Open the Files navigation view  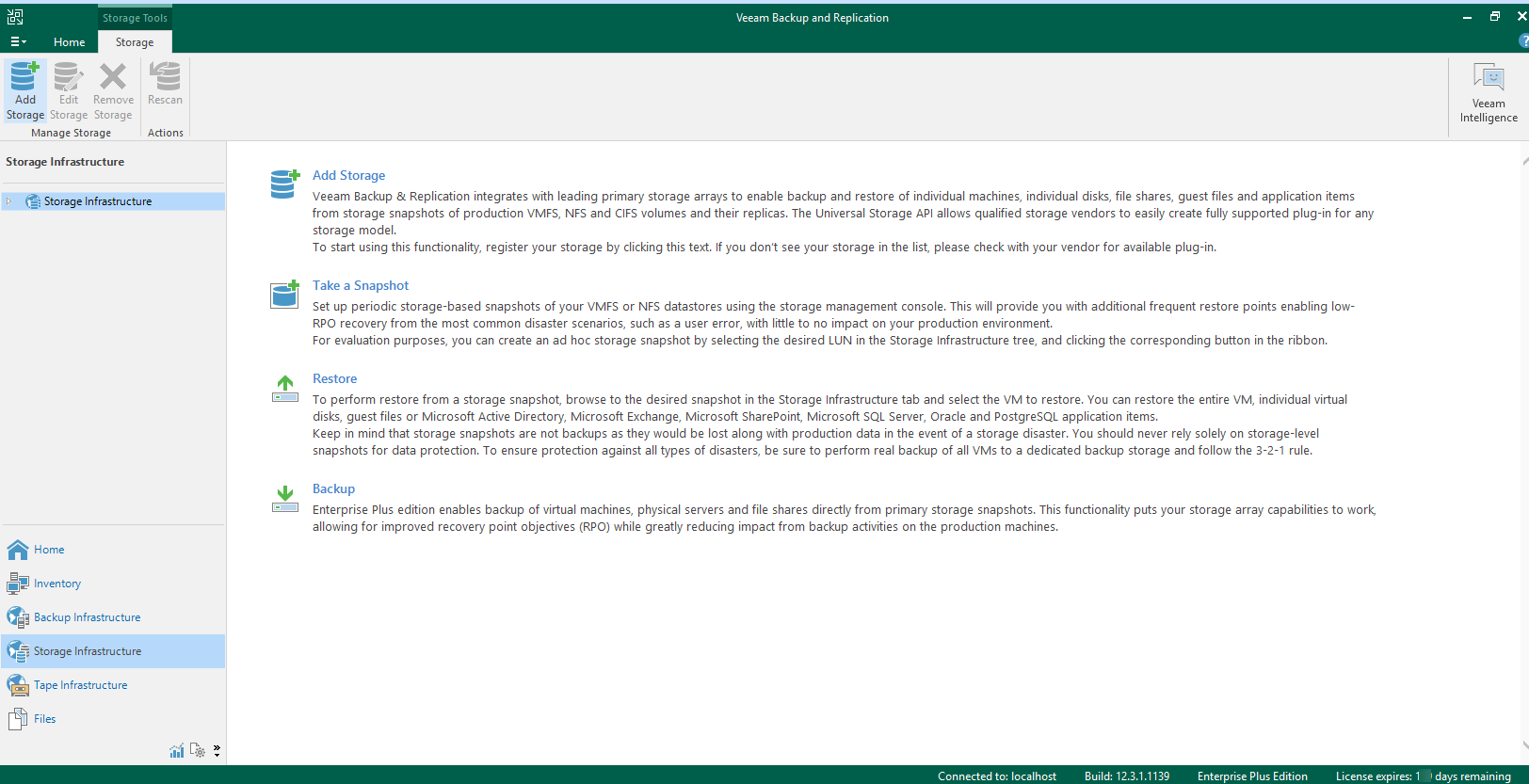click(x=113, y=719)
